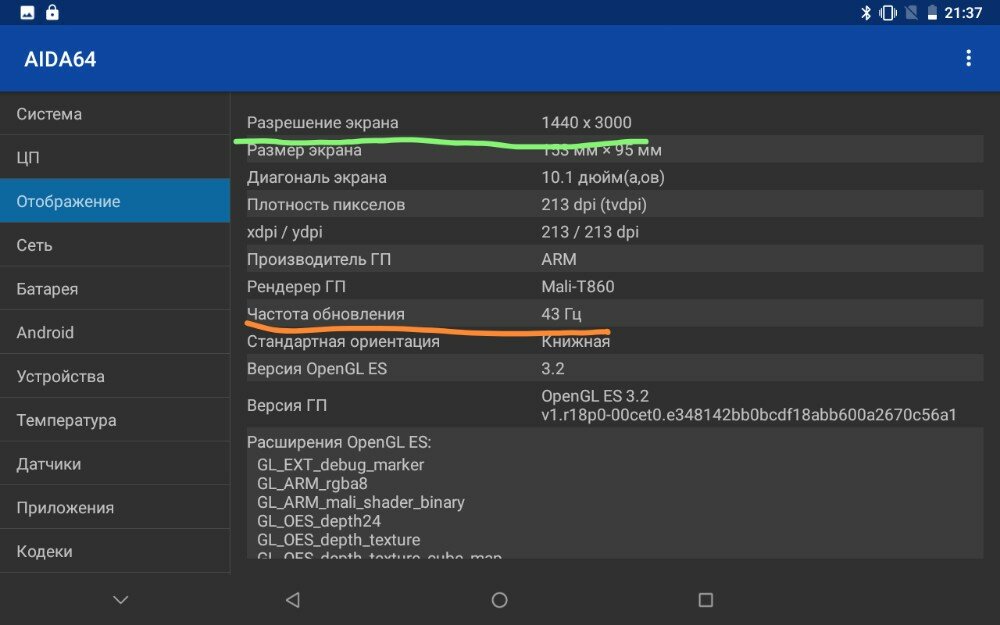Open the three-dot overflow menu

(968, 59)
